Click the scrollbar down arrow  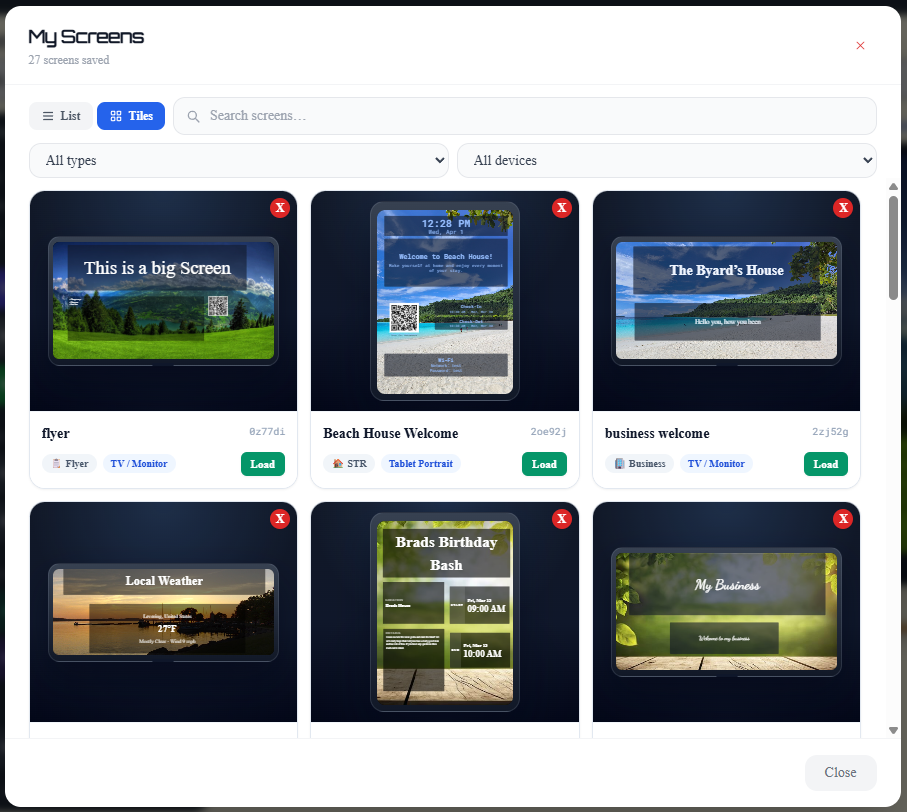coord(893,730)
